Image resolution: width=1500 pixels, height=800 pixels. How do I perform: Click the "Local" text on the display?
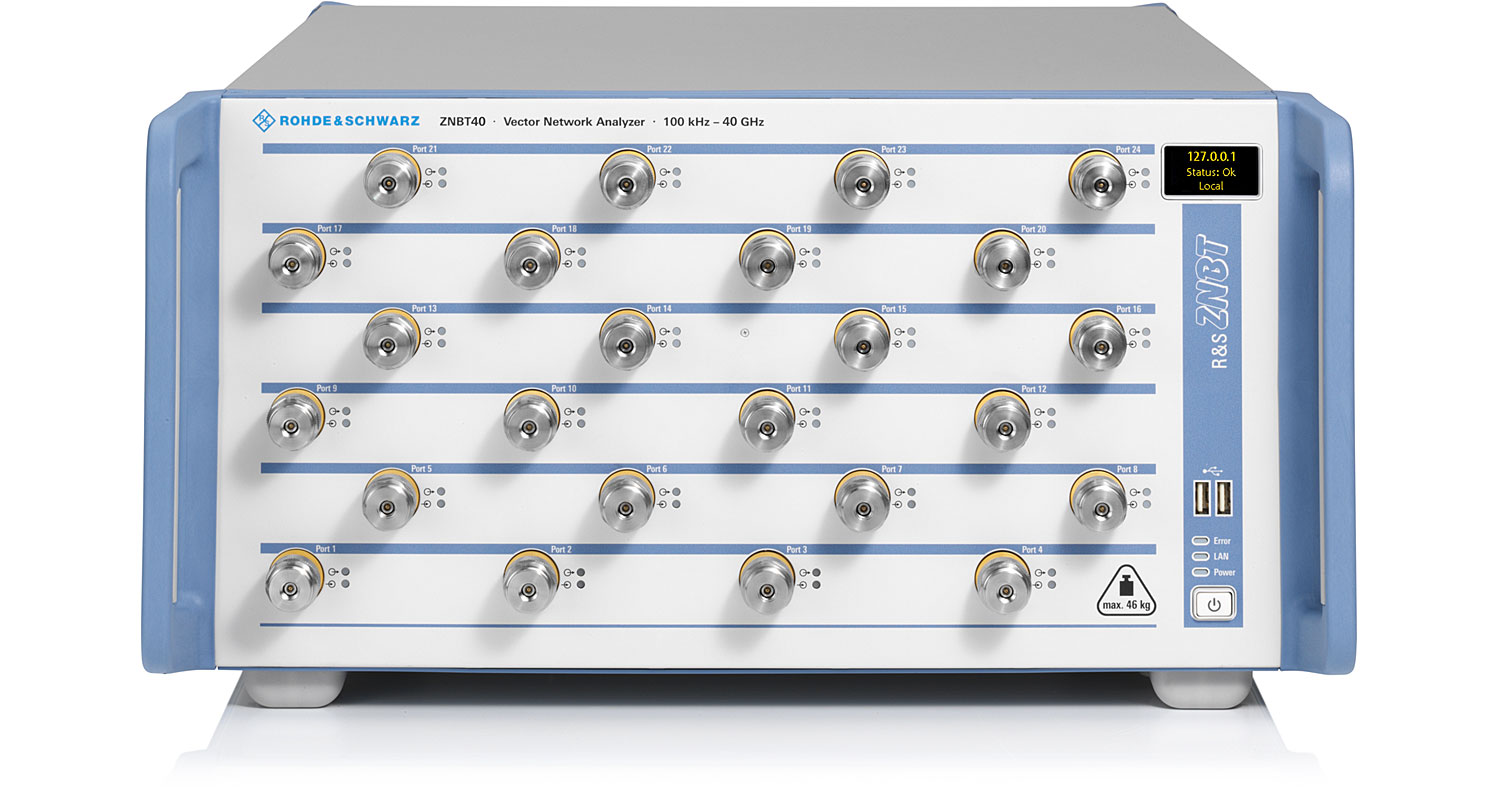[1211, 186]
